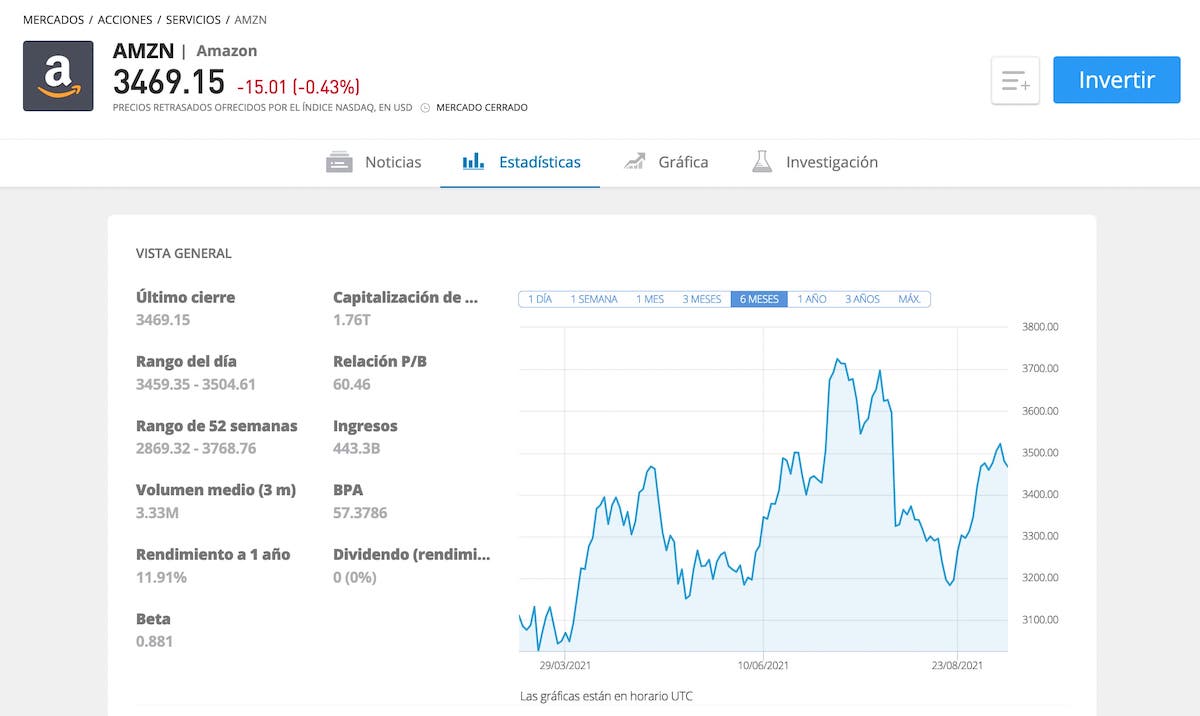Click the ACCIONES breadcrumb link
The image size is (1200, 716).
(124, 19)
